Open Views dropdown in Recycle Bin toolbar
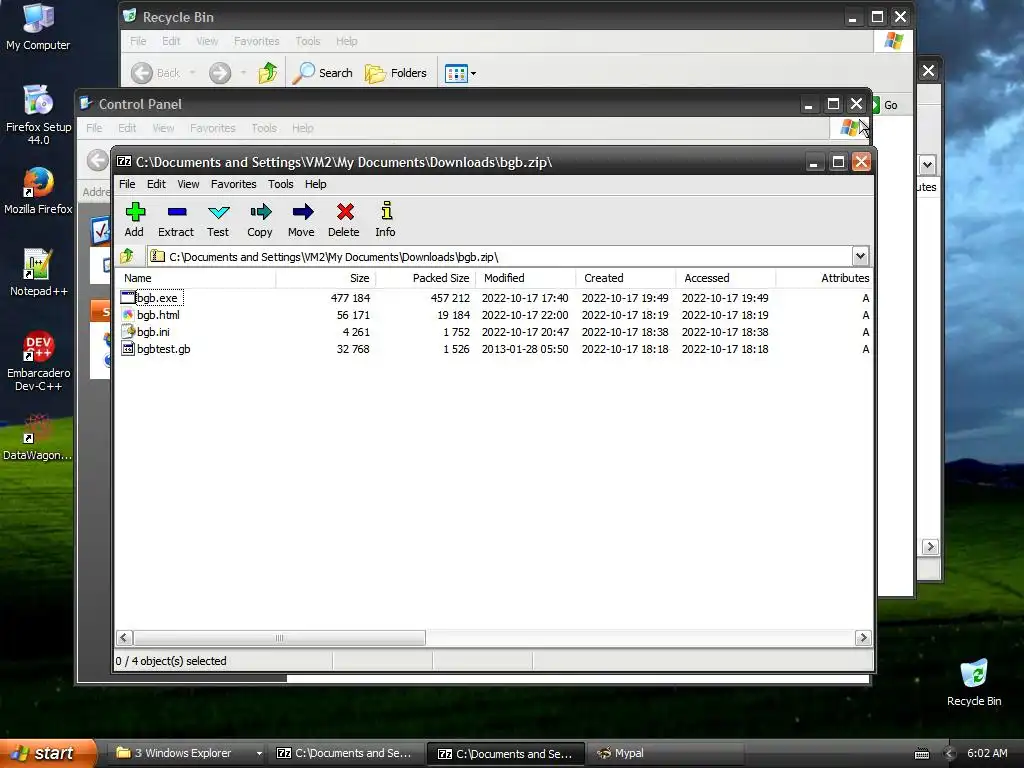 (460, 73)
